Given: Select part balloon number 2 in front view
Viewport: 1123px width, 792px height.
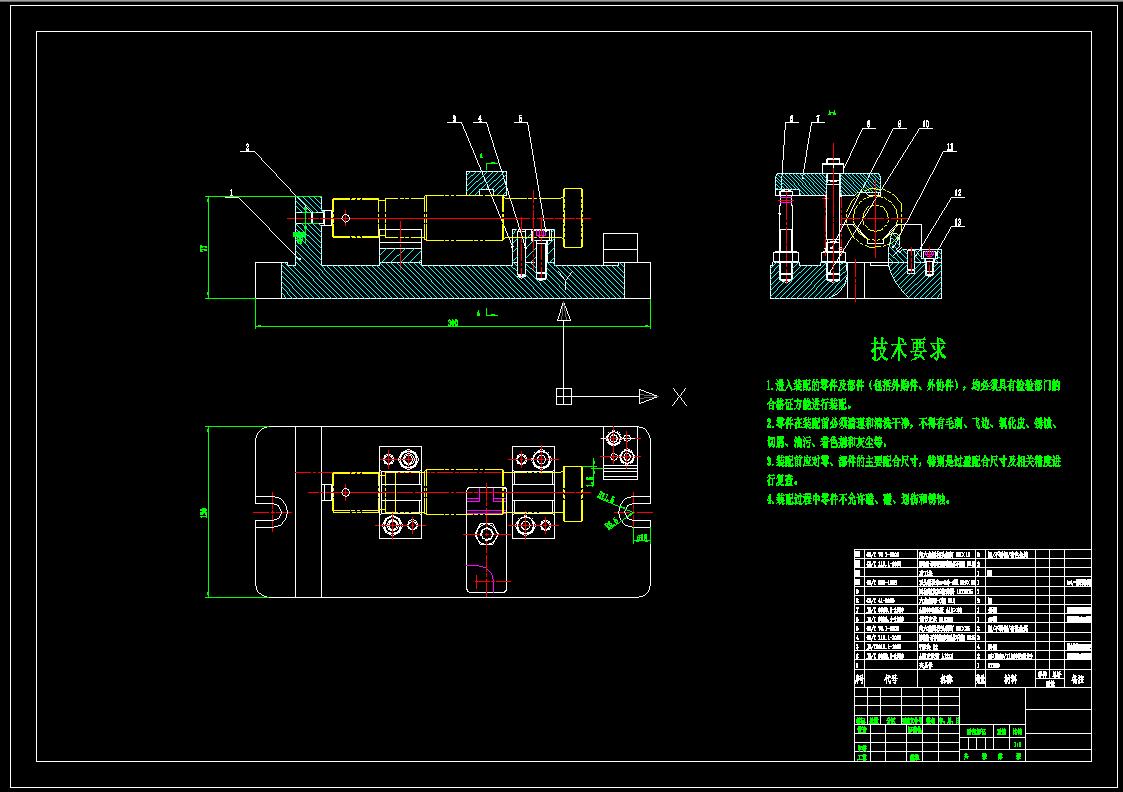Looking at the screenshot, I should coord(248,148).
